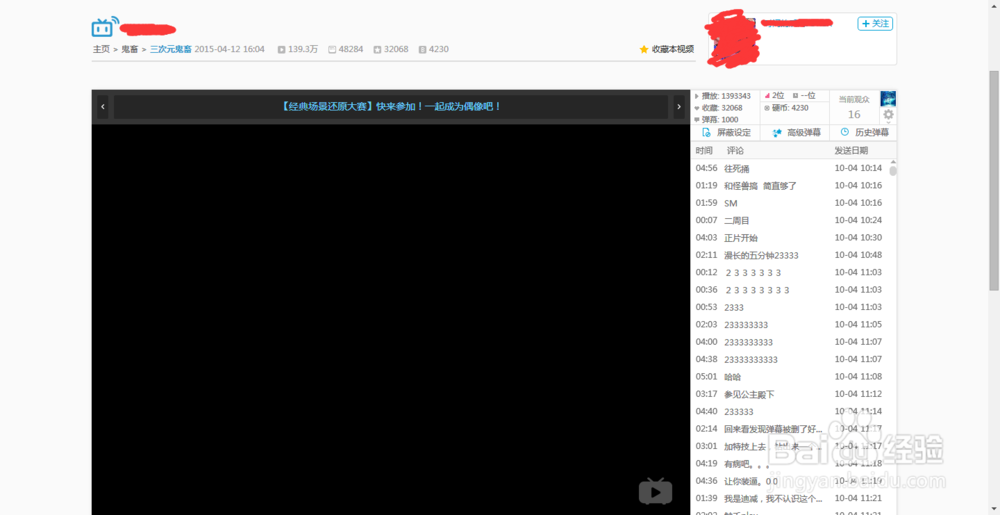This screenshot has width=1000, height=515.
Task: Click the 收藏 heart icon in stats
Action: [x=696, y=108]
